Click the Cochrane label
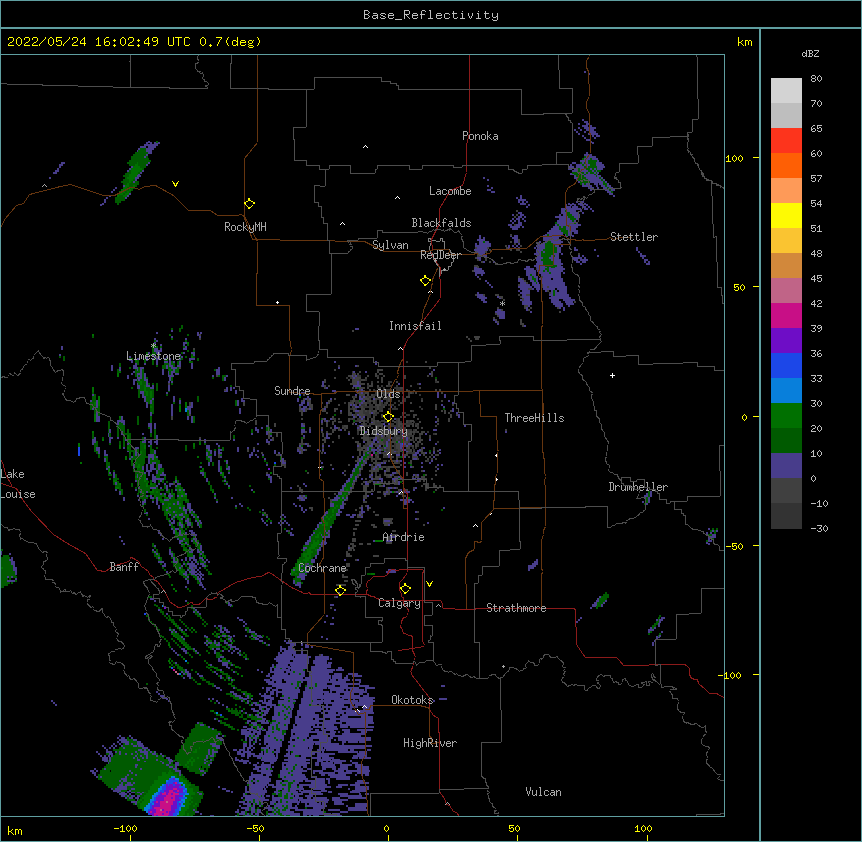The image size is (862, 842). point(322,568)
